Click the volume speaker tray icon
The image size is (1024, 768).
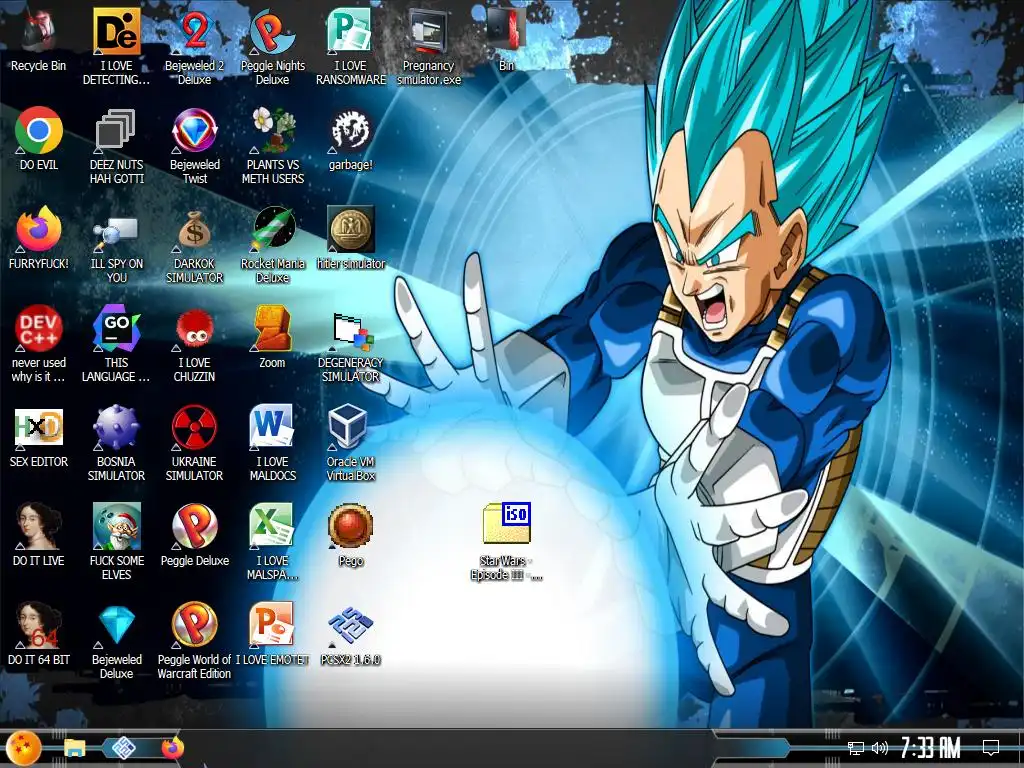[x=880, y=748]
